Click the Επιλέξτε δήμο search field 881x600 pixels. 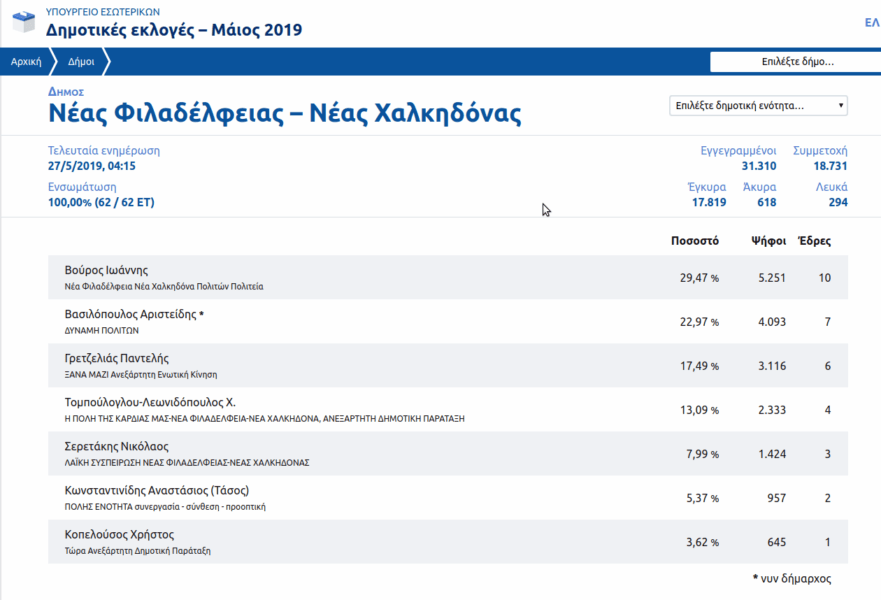[x=790, y=62]
